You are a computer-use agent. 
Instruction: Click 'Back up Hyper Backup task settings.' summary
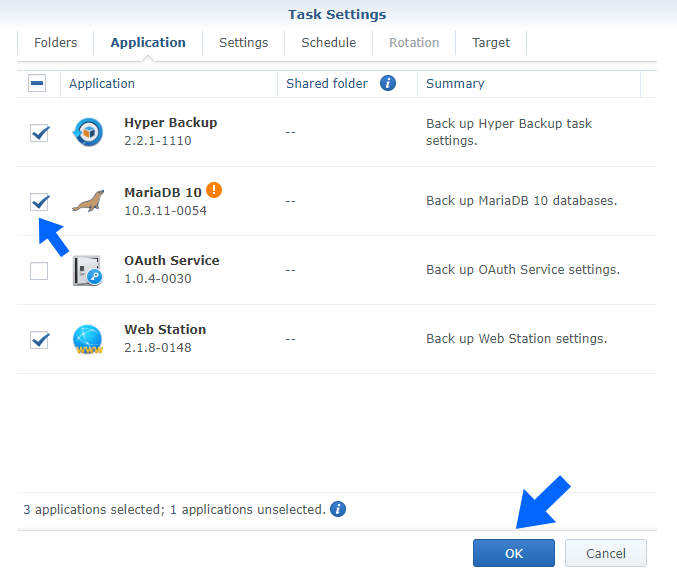click(509, 132)
